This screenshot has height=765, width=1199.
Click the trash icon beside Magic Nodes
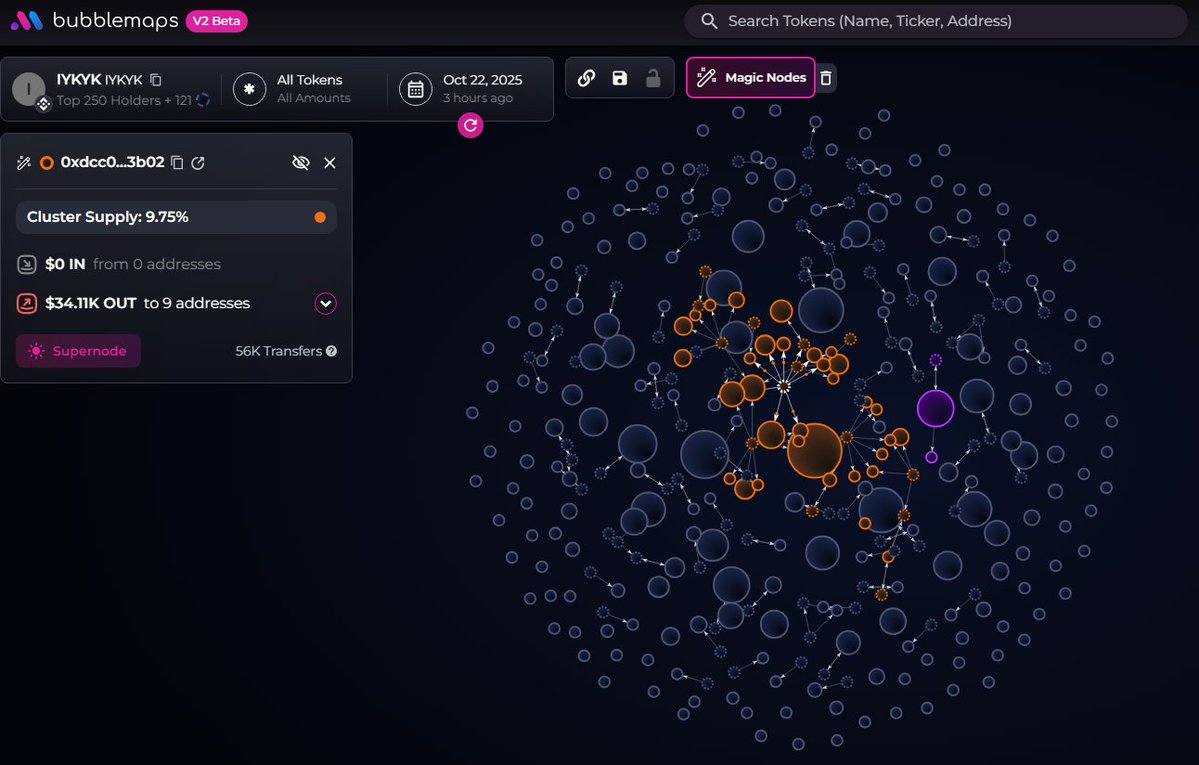(x=825, y=78)
